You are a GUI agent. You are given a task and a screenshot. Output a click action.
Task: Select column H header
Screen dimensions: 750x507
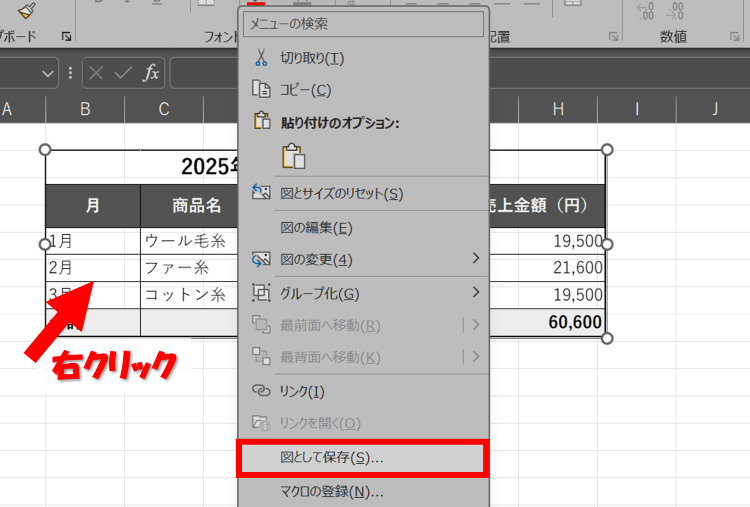tap(558, 109)
